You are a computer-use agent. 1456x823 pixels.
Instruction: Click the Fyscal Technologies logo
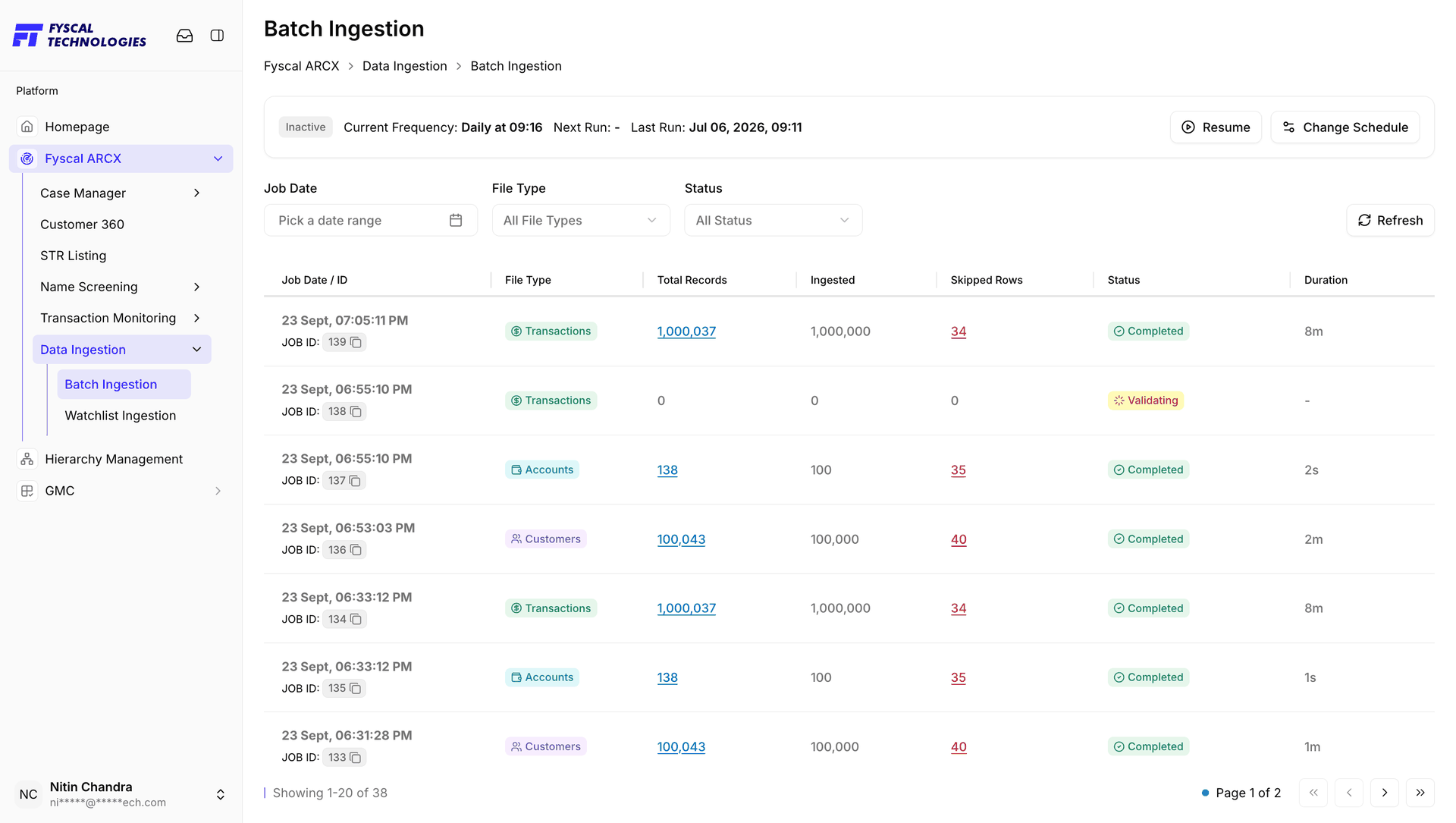[80, 36]
